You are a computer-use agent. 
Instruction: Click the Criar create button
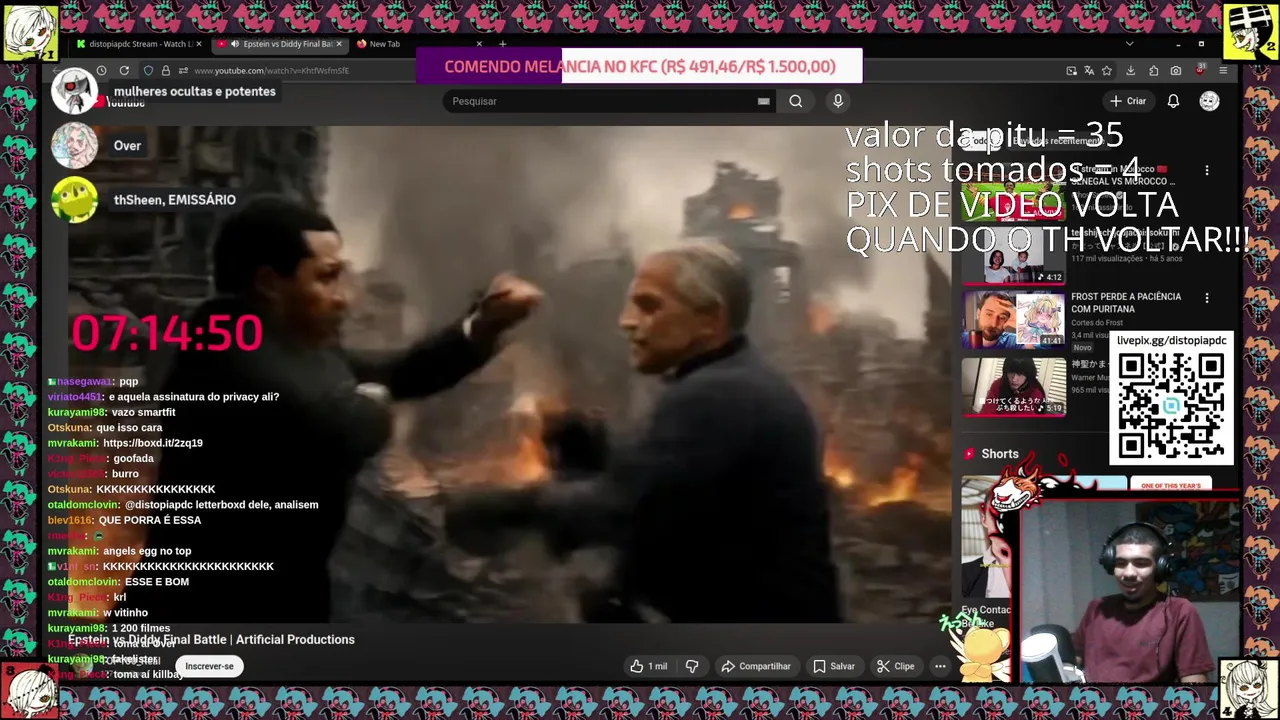click(x=1128, y=101)
